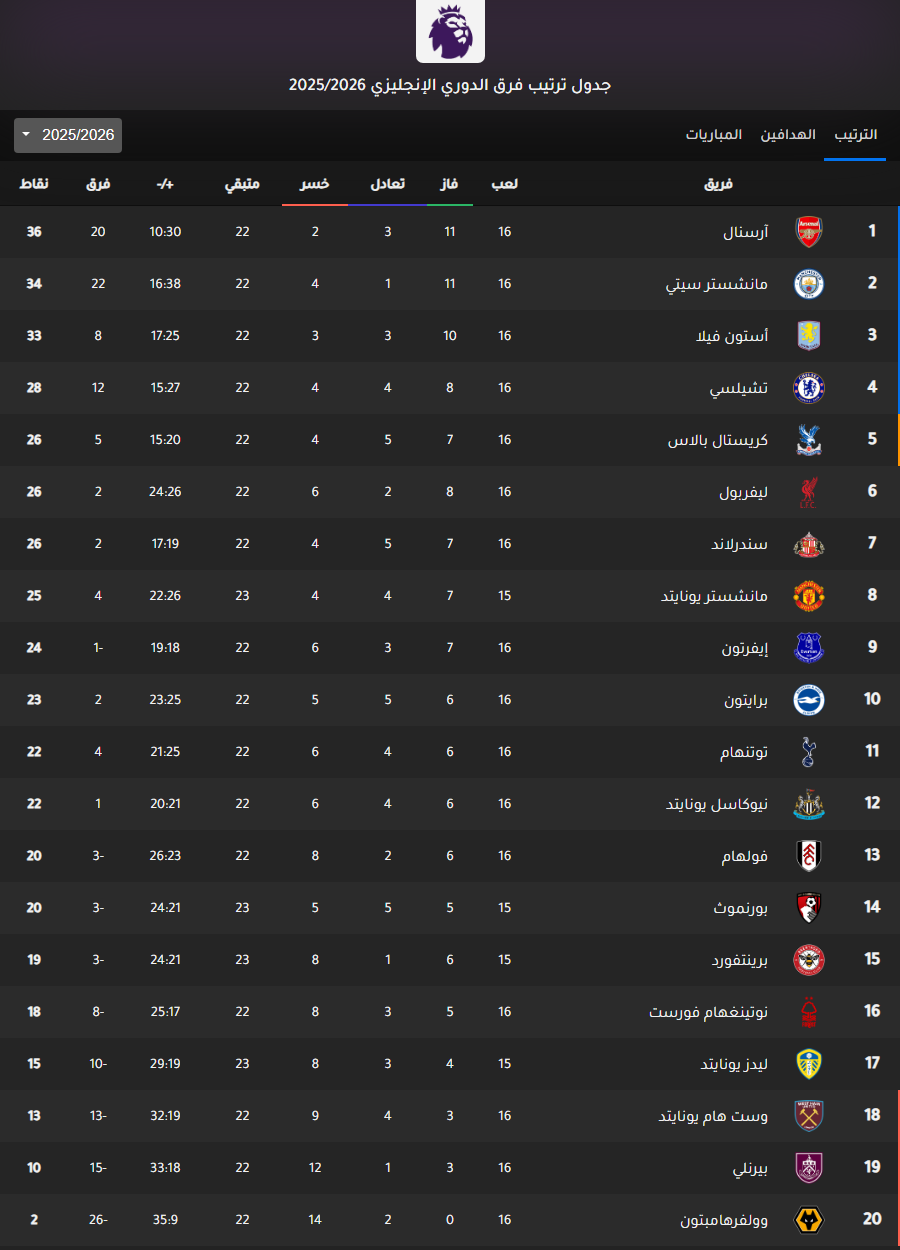Click the نقاط points column header
The height and width of the screenshot is (1250, 900).
tap(34, 184)
